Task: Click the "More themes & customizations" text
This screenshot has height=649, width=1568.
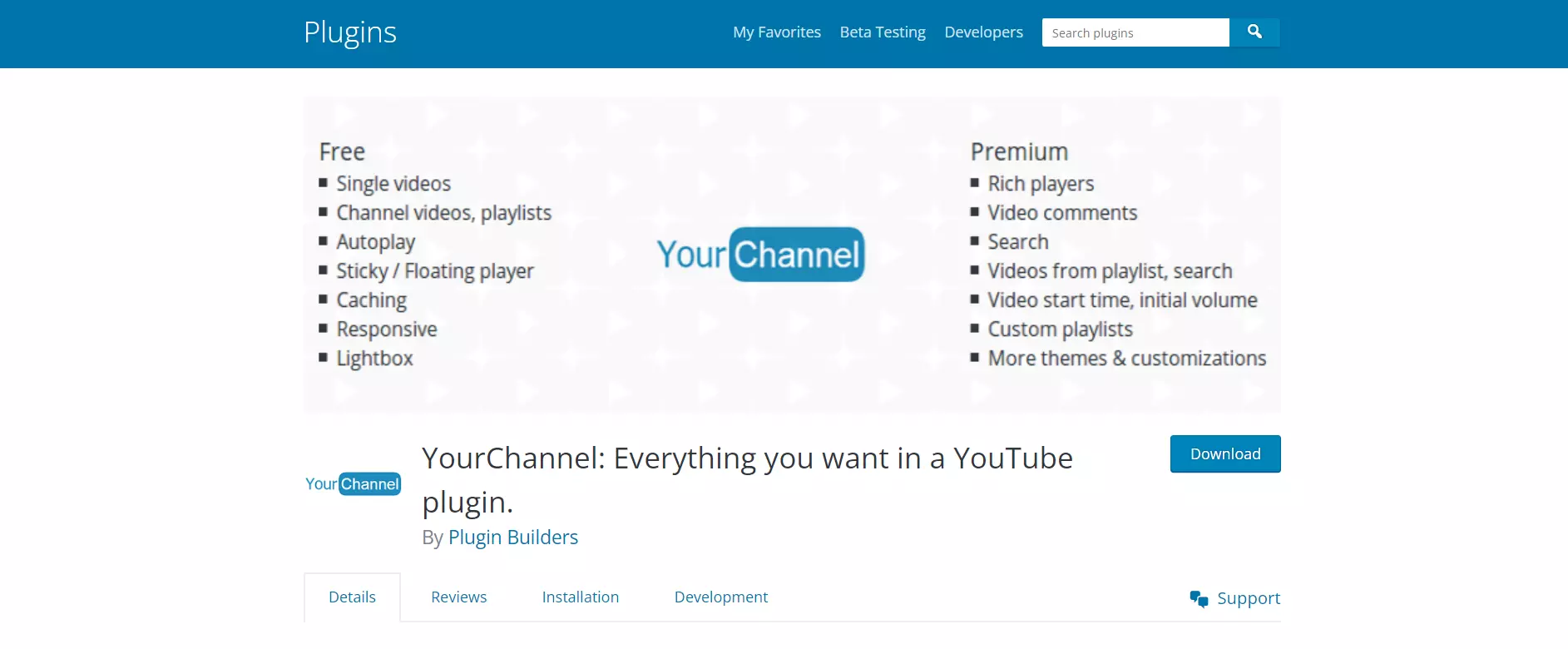Action: click(x=1127, y=359)
